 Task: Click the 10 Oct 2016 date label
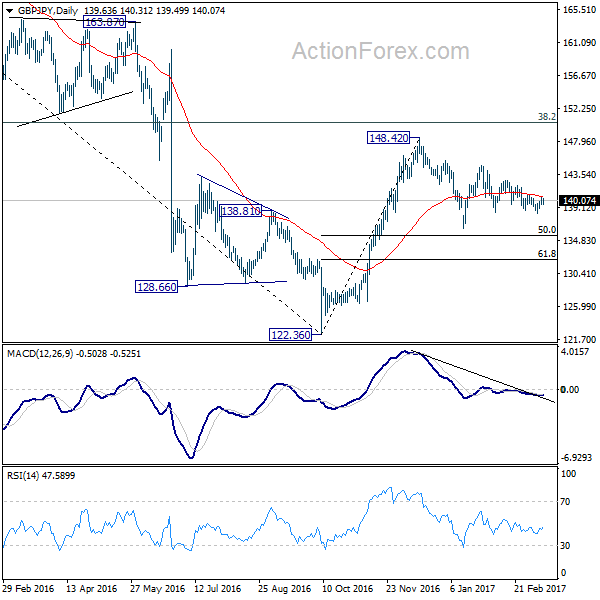[x=347, y=588]
